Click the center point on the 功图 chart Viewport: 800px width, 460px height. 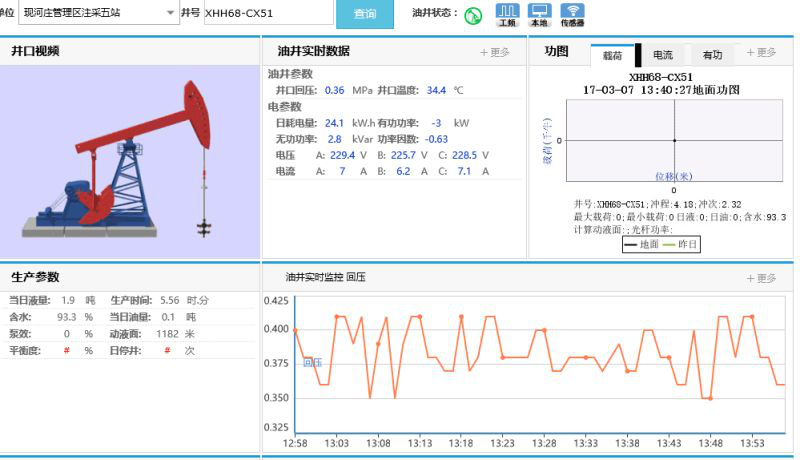tap(674, 140)
